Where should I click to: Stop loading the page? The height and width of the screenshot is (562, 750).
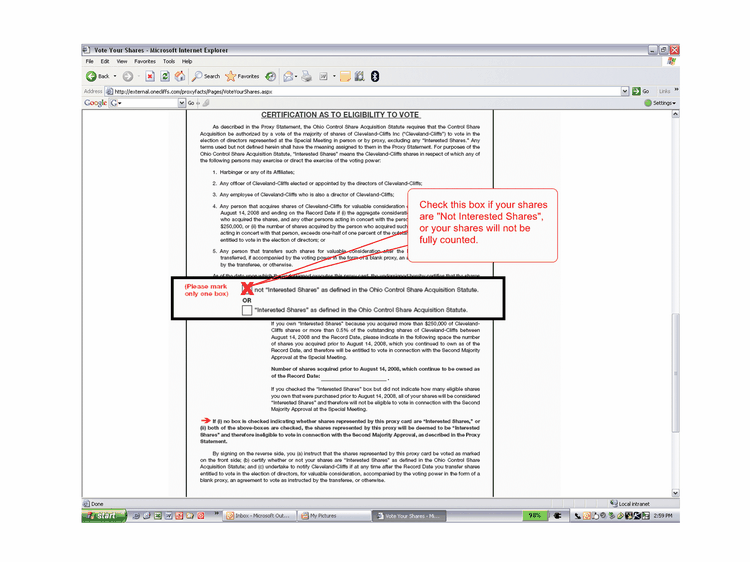point(150,76)
